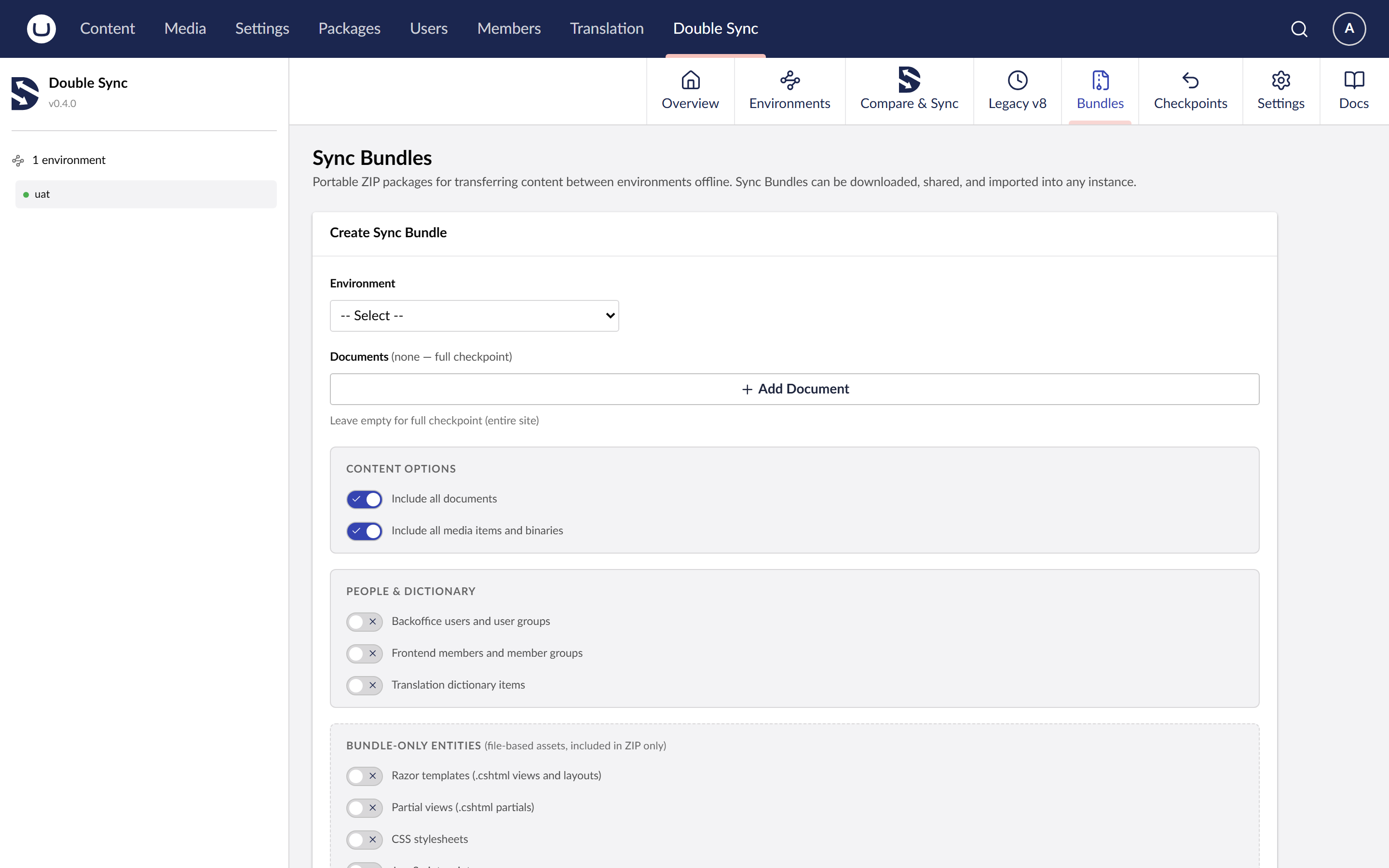Open Double Sync Settings gear icon
1389x868 pixels.
click(x=1280, y=80)
